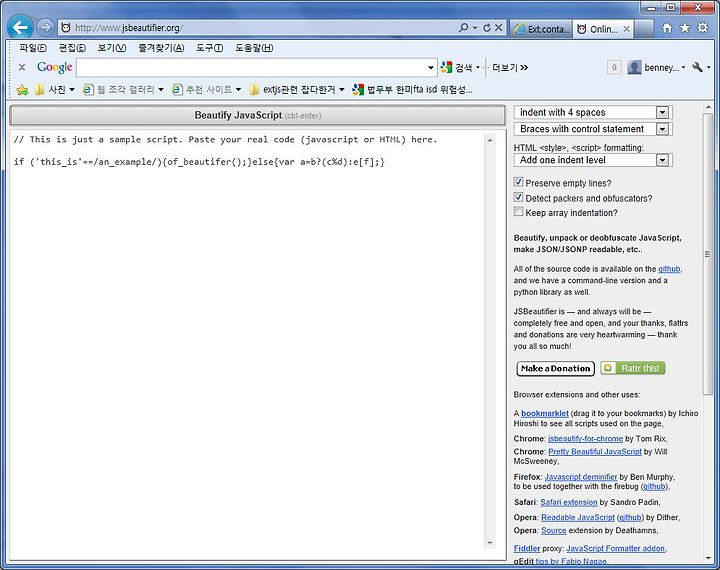This screenshot has width=720, height=570.
Task: Open the 도구(T) menu
Action: pyautogui.click(x=209, y=48)
